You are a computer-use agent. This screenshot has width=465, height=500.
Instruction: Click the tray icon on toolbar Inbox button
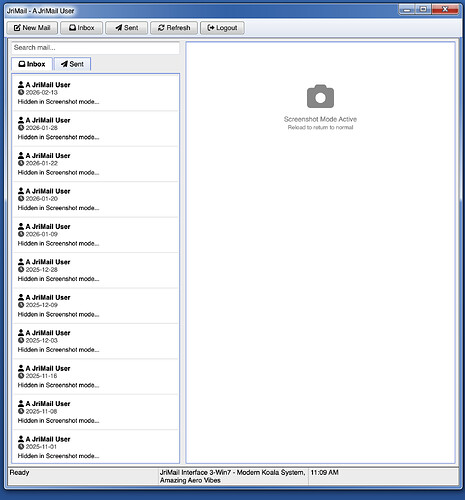point(72,28)
